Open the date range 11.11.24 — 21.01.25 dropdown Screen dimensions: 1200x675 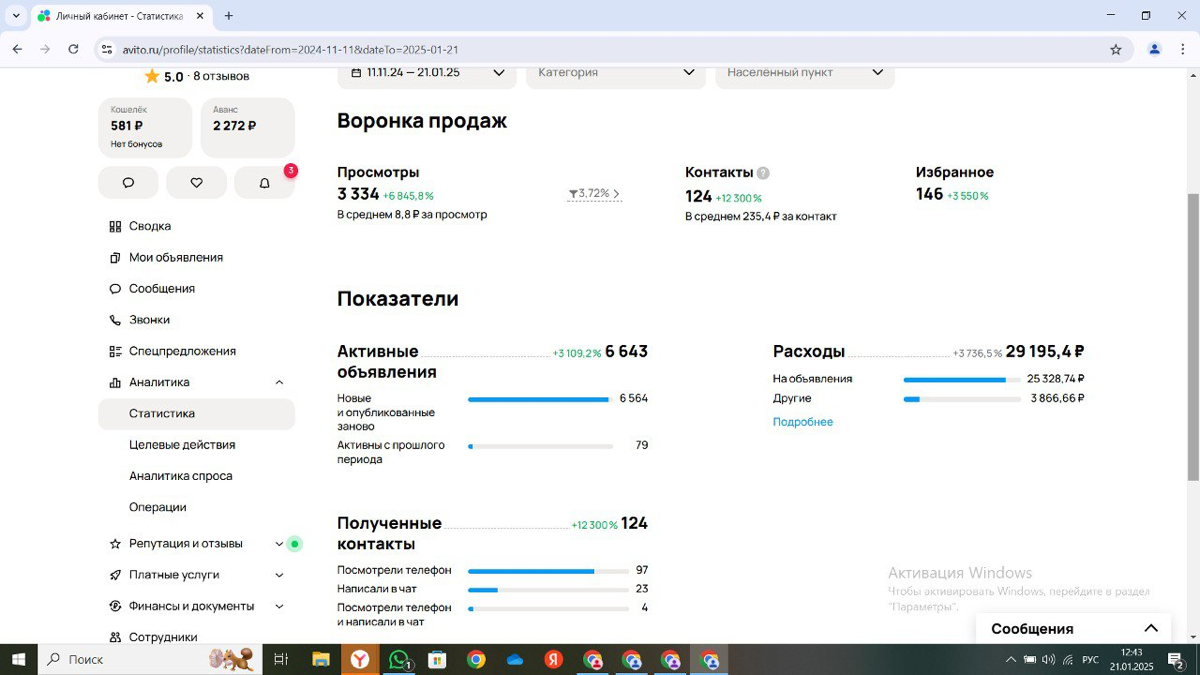pyautogui.click(x=427, y=73)
